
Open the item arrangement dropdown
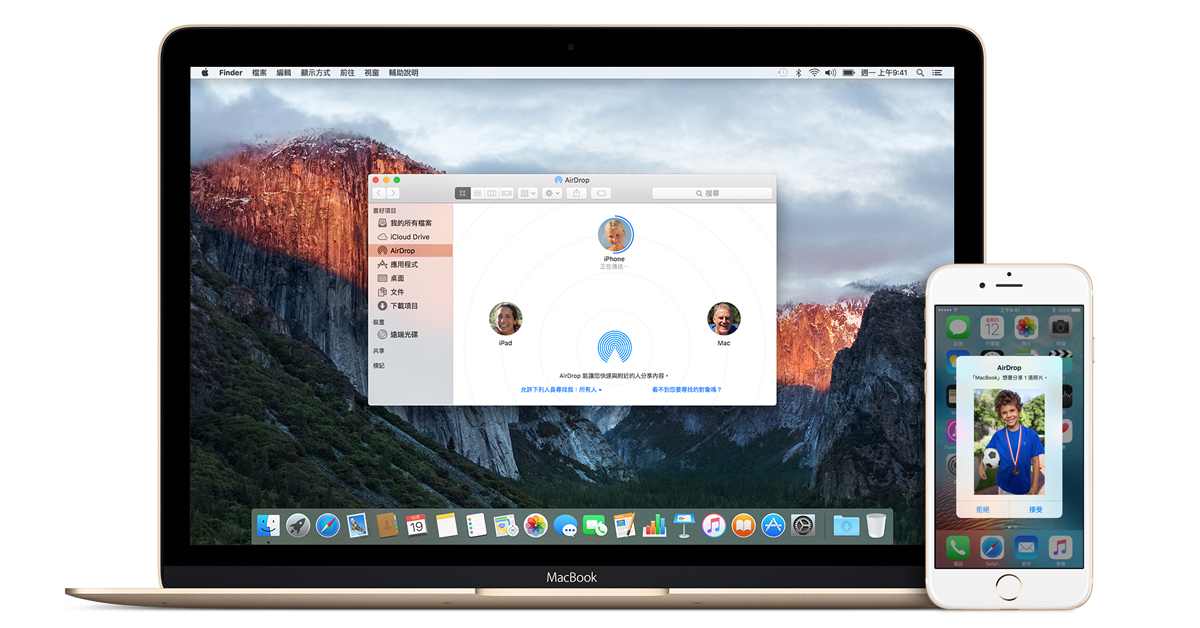(x=528, y=193)
